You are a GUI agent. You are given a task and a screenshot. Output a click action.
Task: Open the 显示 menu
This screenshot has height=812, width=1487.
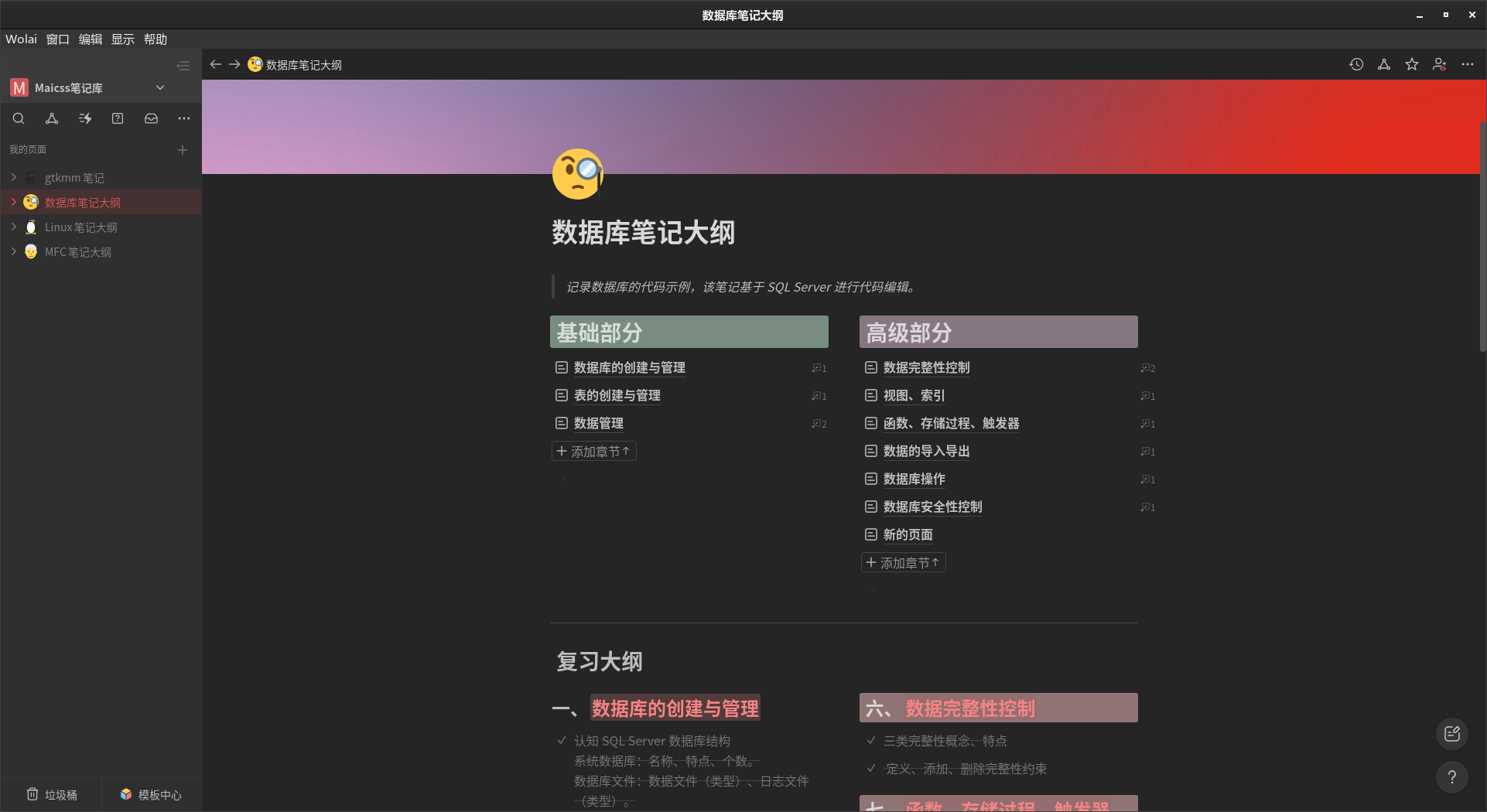pos(123,39)
